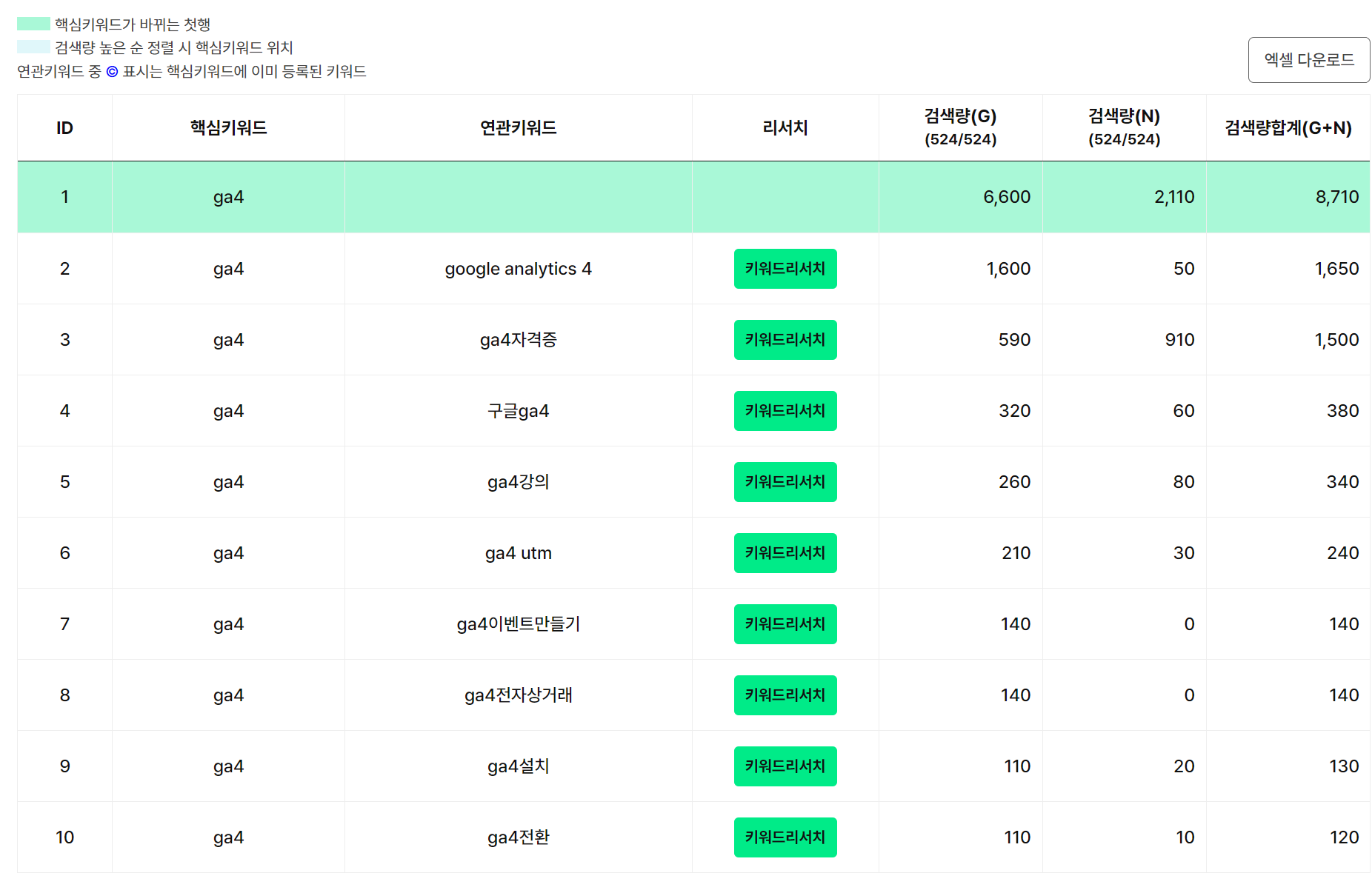Click the 380 total search volume cell
Screen dimensions: 1372x873
[x=1288, y=411]
